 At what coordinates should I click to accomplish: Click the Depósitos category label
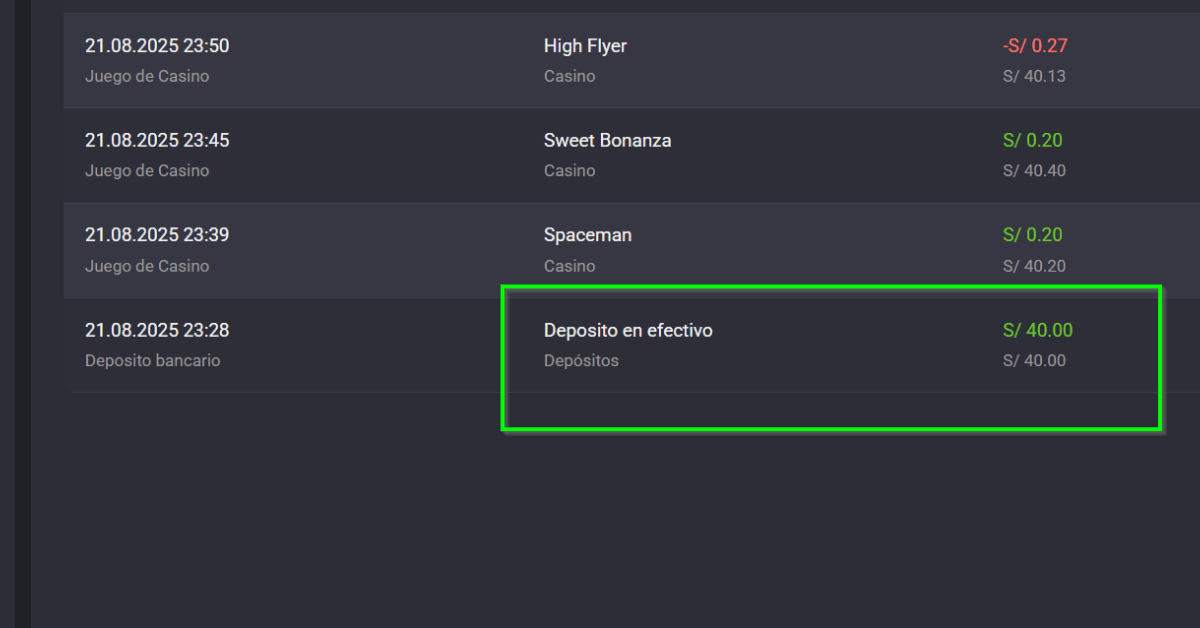(x=581, y=360)
